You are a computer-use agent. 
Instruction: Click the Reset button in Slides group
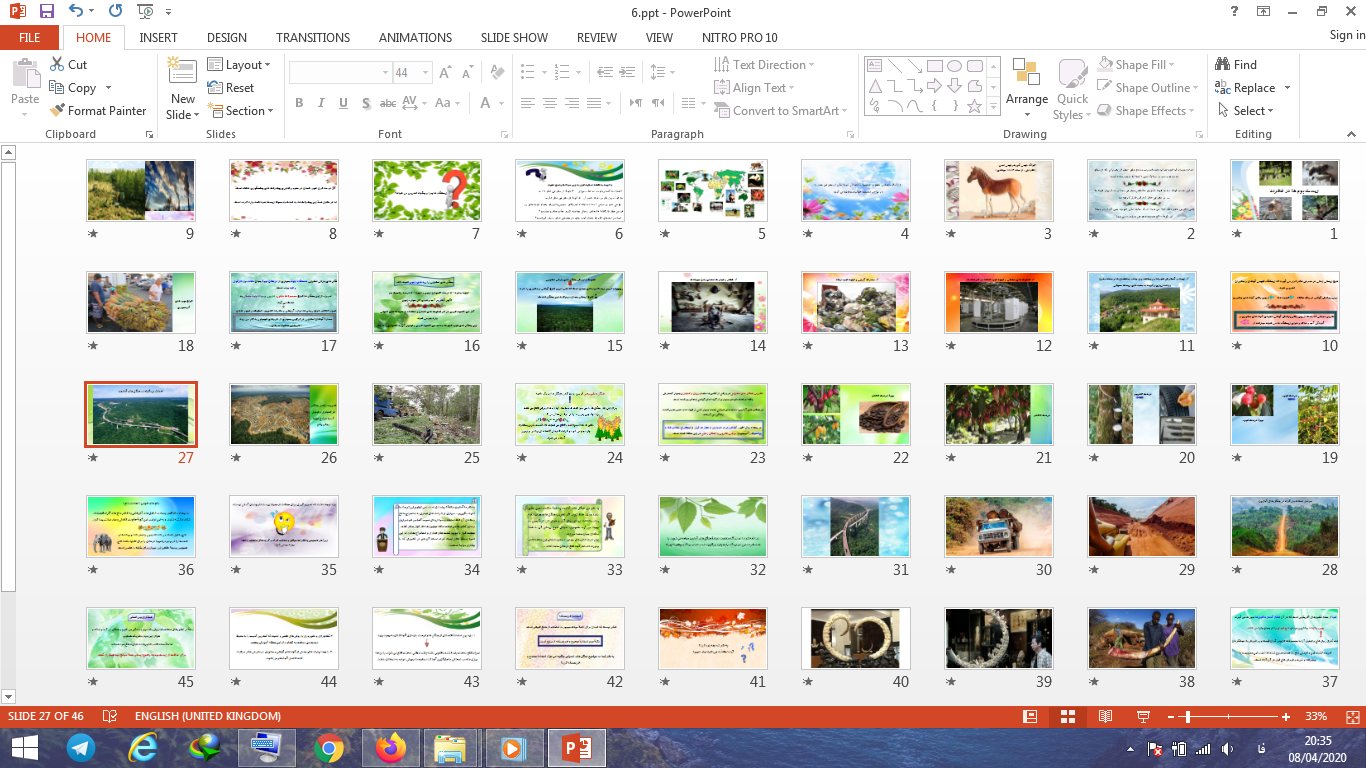[x=231, y=88]
